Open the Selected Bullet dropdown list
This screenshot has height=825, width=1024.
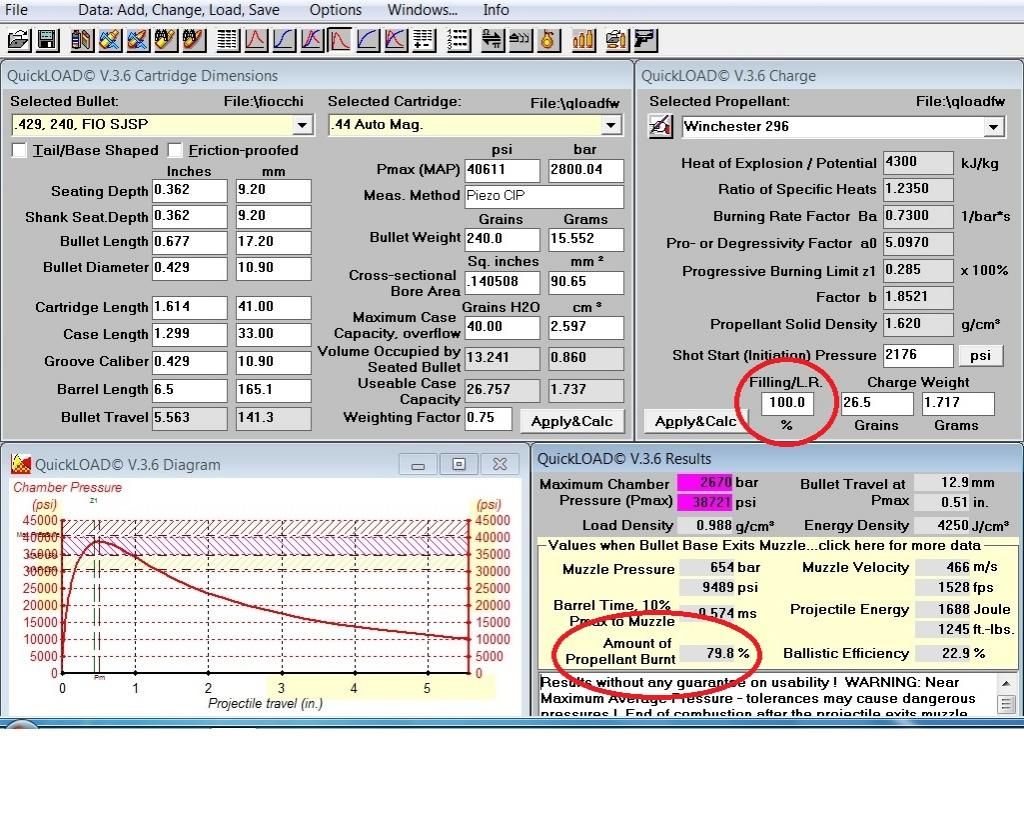(x=302, y=125)
